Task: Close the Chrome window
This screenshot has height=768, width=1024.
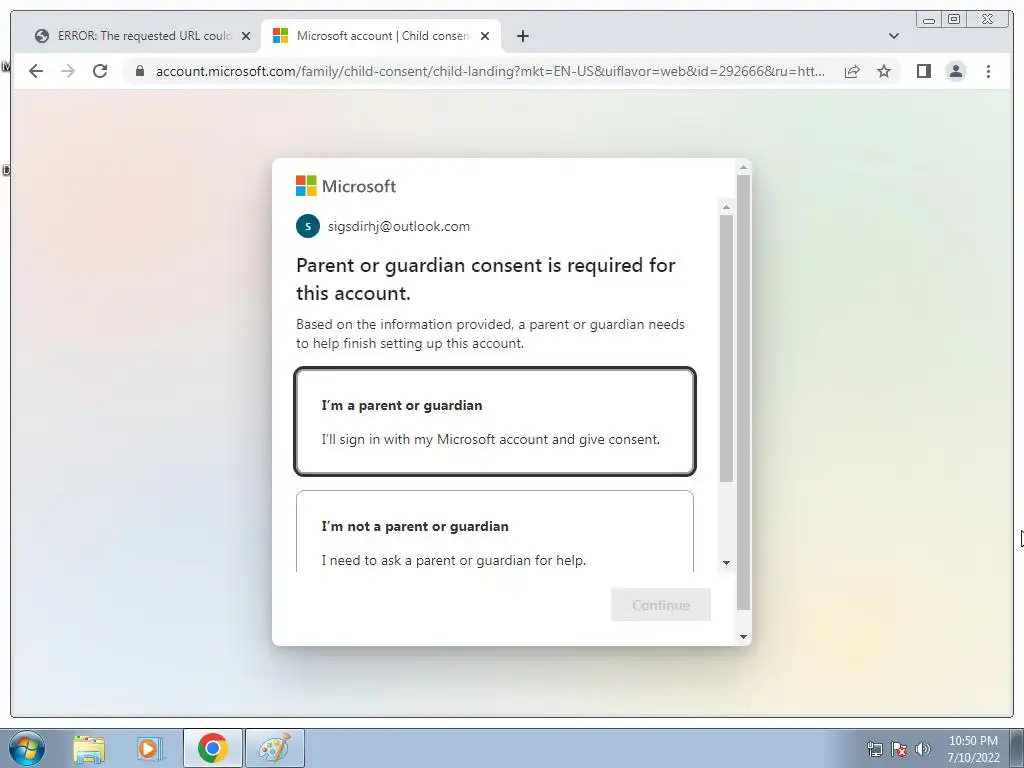Action: pyautogui.click(x=987, y=20)
